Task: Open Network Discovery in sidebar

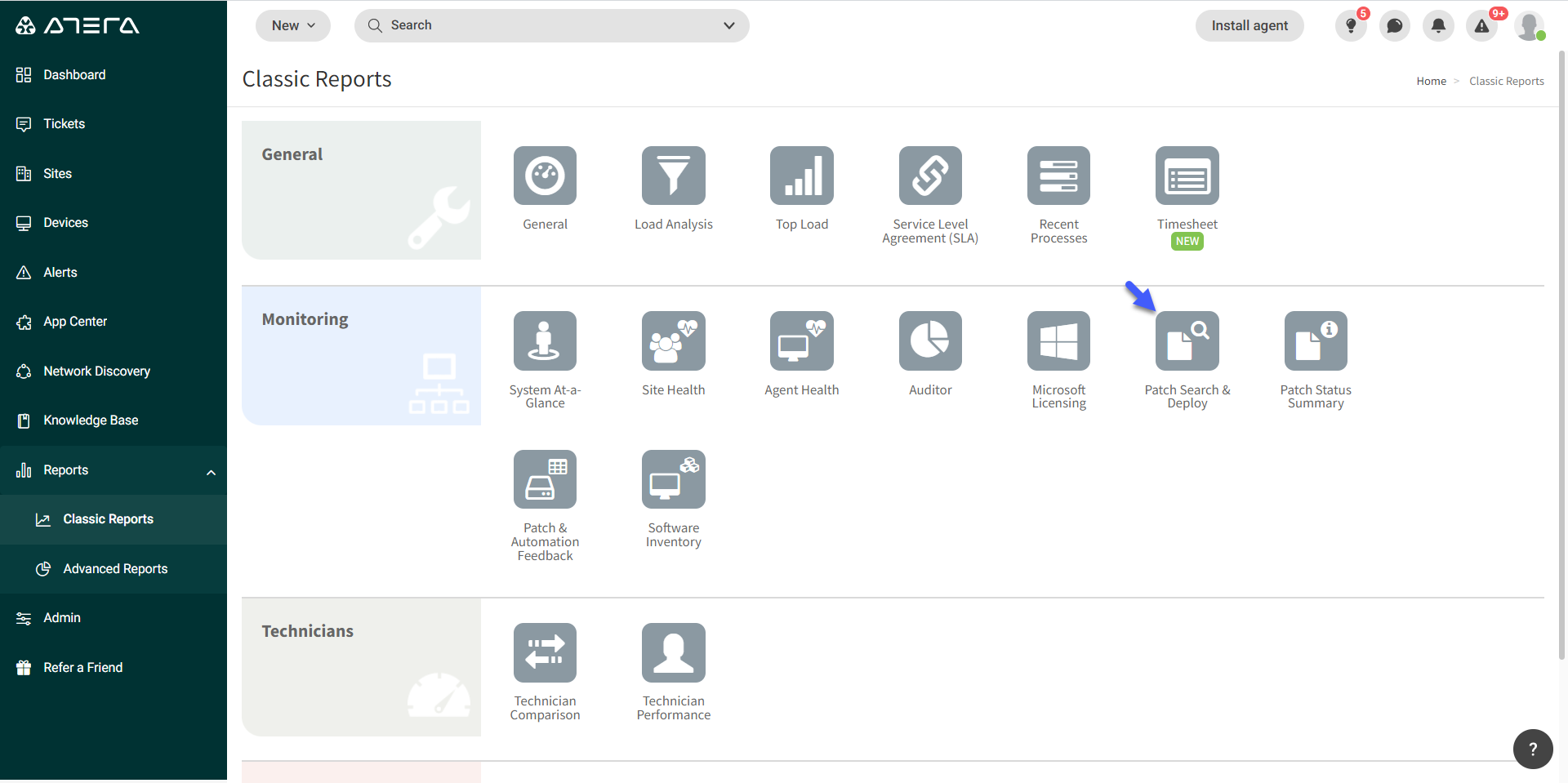Action: tap(114, 371)
